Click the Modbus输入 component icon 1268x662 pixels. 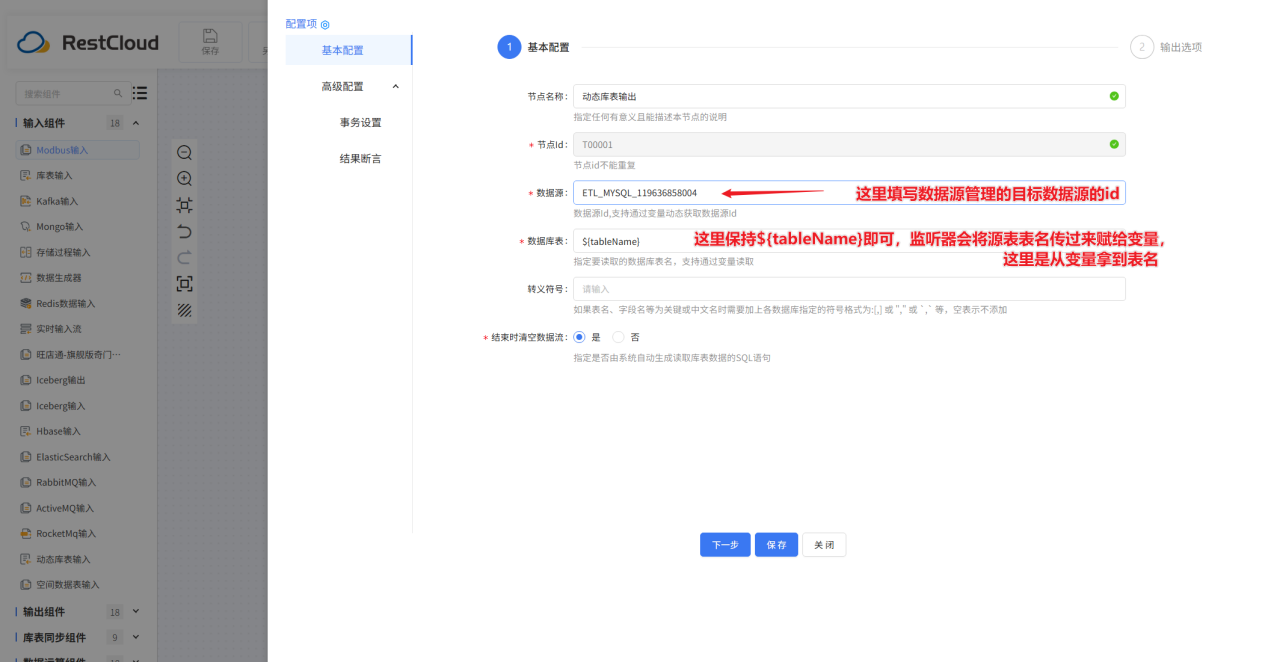27,150
